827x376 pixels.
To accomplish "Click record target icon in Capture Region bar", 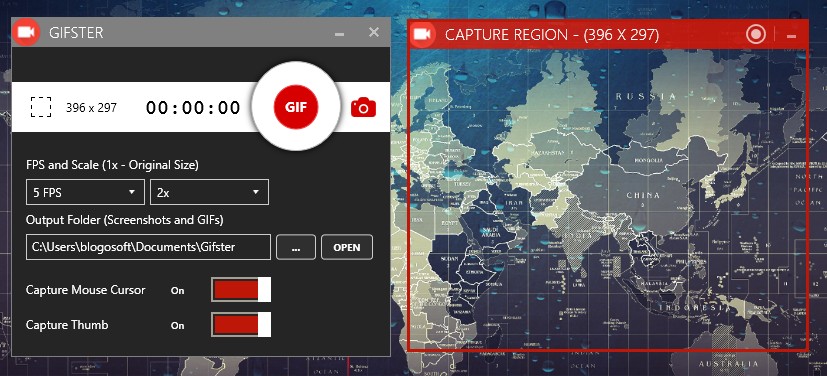I will pos(756,35).
